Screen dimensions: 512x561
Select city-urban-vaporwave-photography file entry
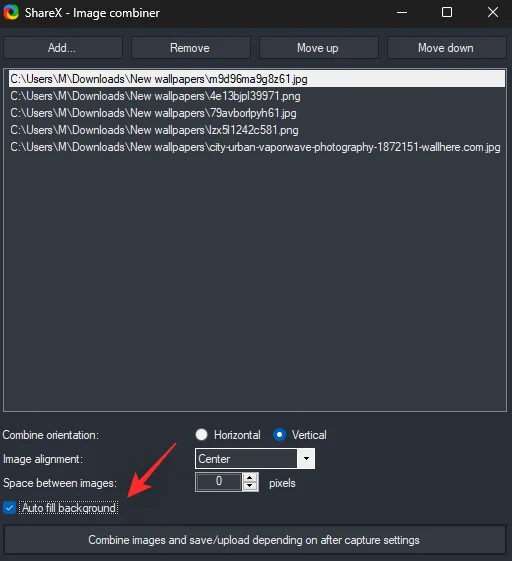click(257, 147)
